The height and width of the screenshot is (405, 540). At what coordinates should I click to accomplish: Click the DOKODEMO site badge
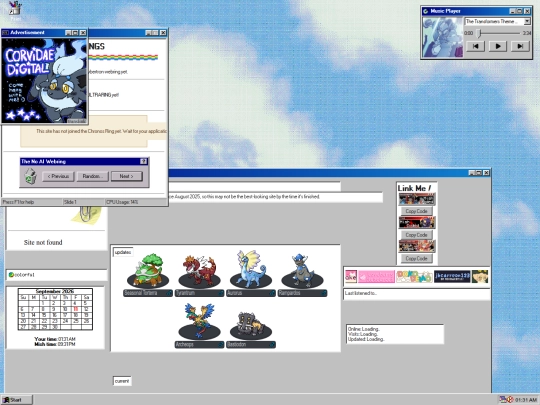coord(414,277)
